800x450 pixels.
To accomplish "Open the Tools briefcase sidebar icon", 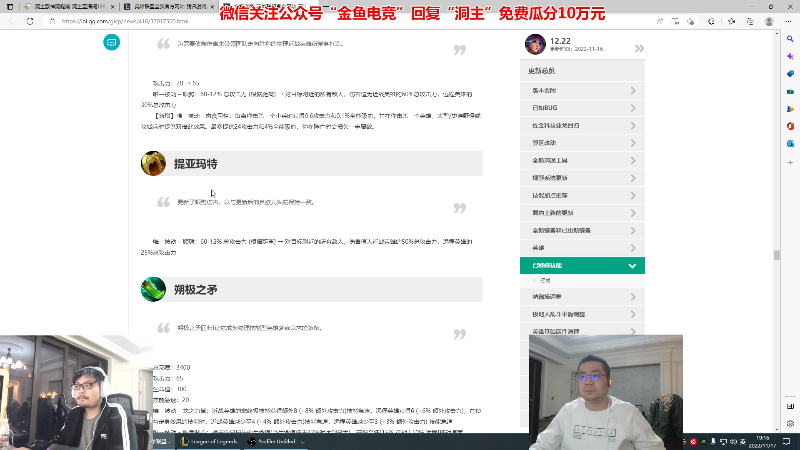I will 790,91.
